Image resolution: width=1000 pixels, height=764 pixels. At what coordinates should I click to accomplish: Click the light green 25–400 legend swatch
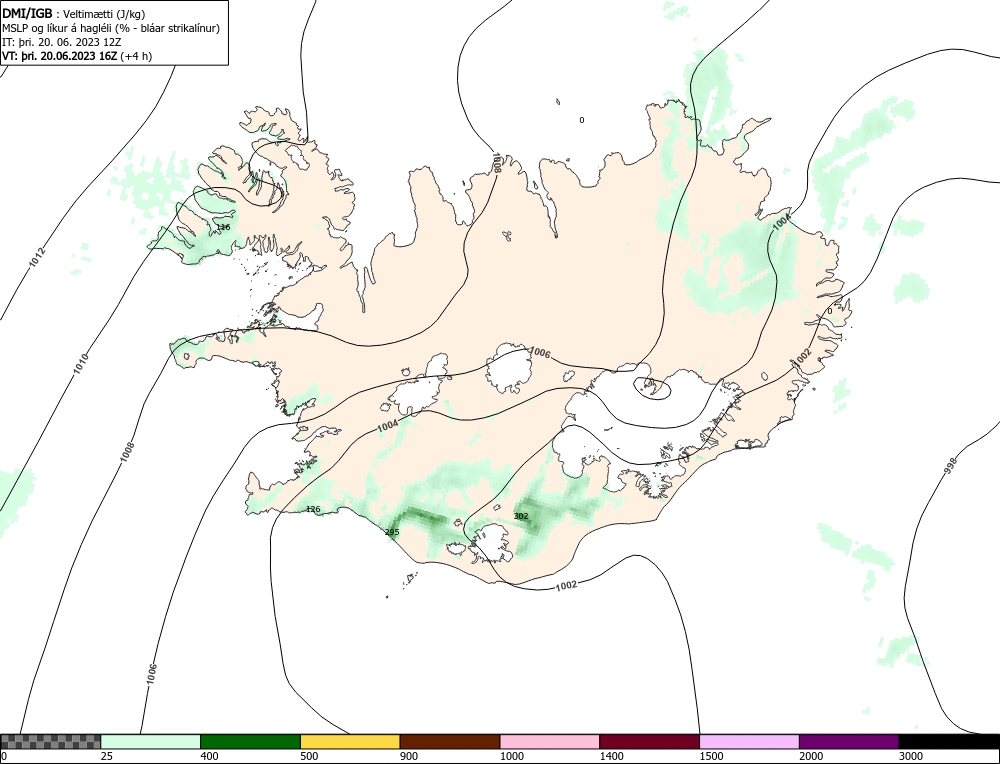[x=151, y=742]
